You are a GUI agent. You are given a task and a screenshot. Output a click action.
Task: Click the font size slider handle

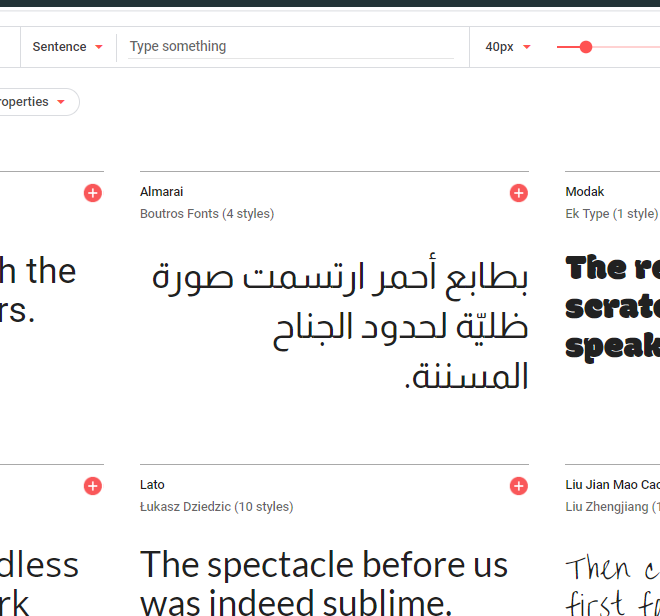(x=585, y=47)
